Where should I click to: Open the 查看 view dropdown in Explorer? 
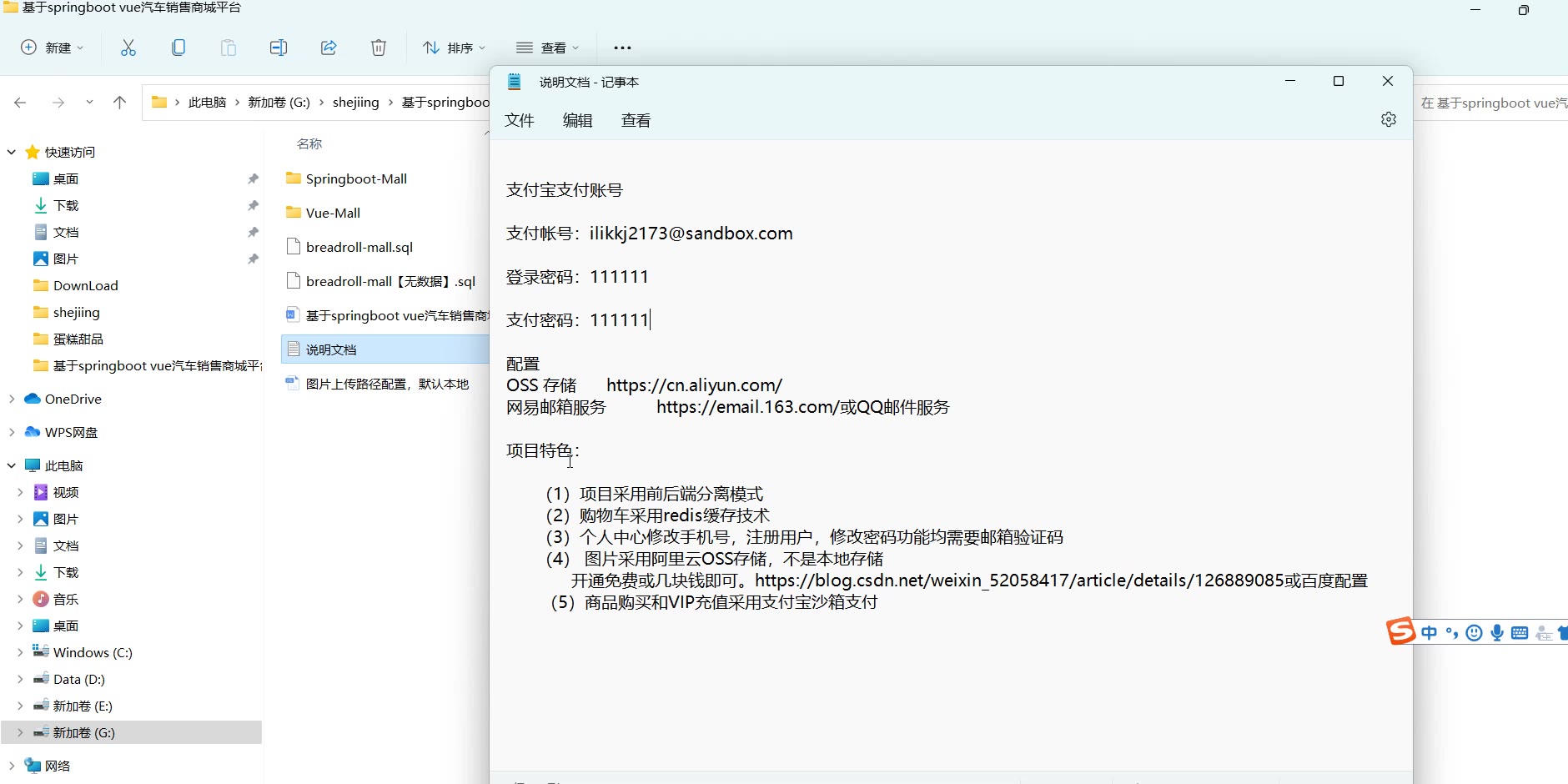tap(548, 48)
